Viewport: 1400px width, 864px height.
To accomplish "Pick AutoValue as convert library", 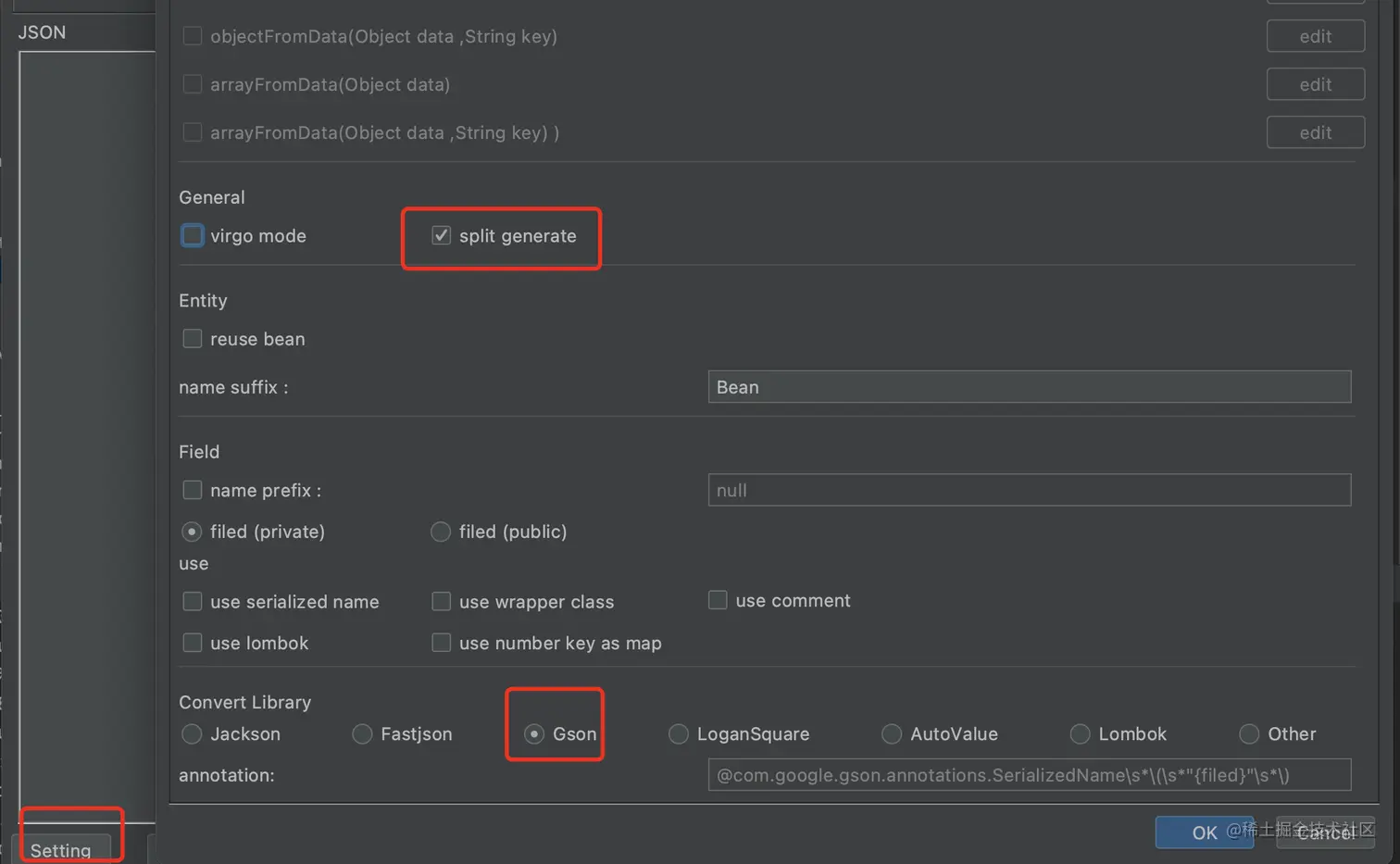I will point(892,734).
